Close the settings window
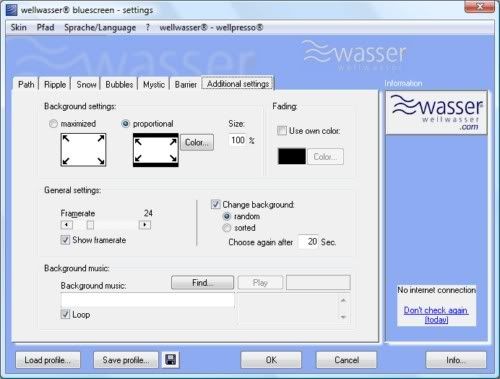 pos(480,6)
